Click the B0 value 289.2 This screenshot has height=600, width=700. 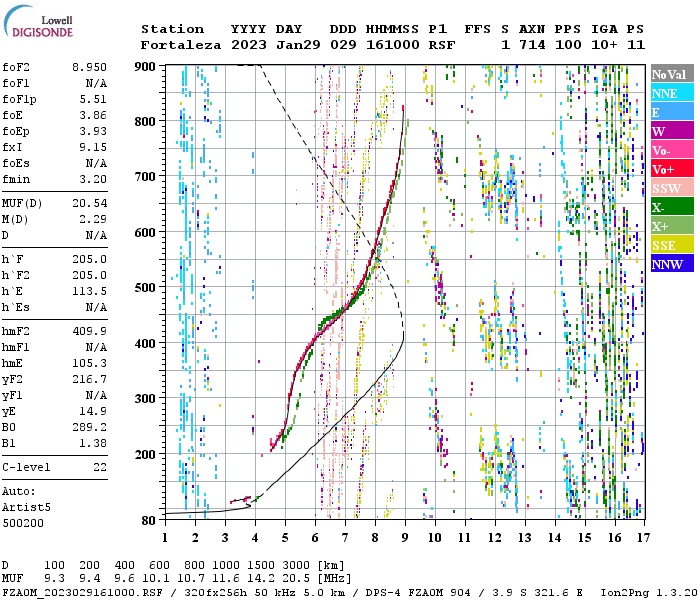click(89, 427)
